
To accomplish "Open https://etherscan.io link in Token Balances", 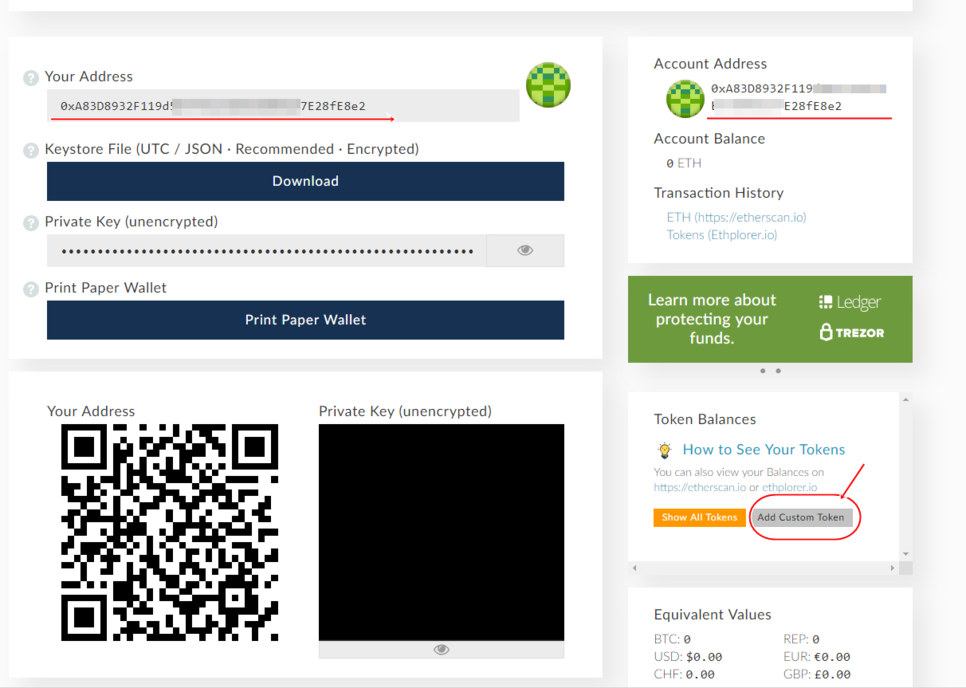I will click(700, 487).
